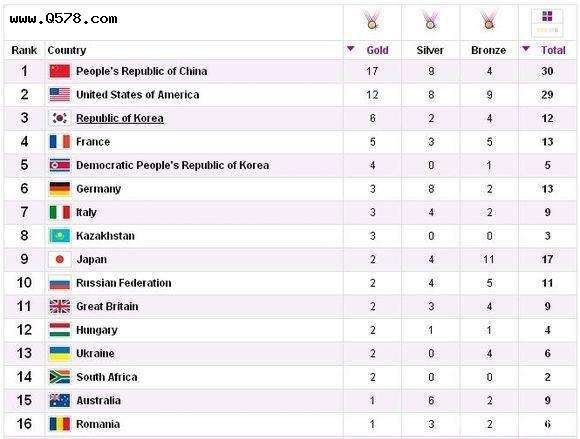Screen dimensions: 580x439
Task: Click the Japan flag icon
Action: 60,259
